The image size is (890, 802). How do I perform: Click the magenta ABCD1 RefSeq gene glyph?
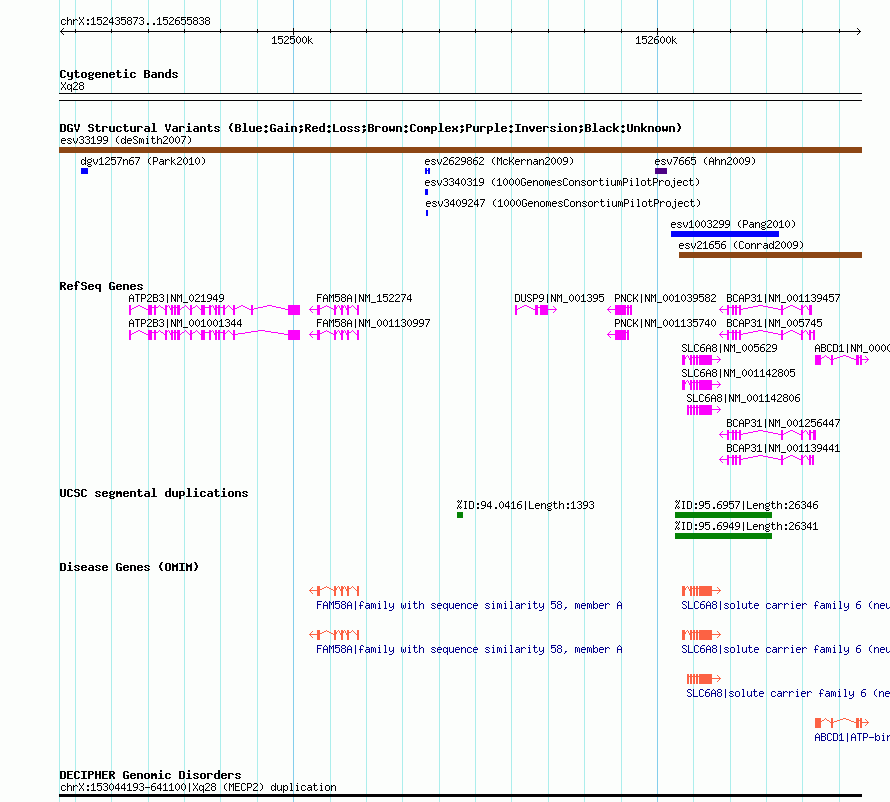pyautogui.click(x=842, y=360)
